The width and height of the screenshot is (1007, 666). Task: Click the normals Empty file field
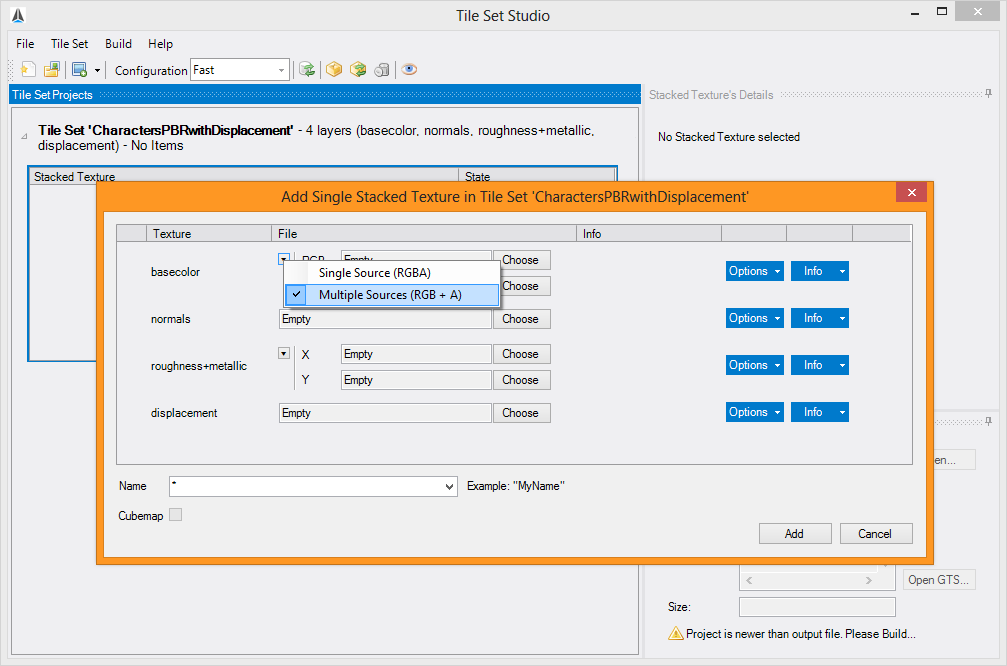pyautogui.click(x=385, y=319)
